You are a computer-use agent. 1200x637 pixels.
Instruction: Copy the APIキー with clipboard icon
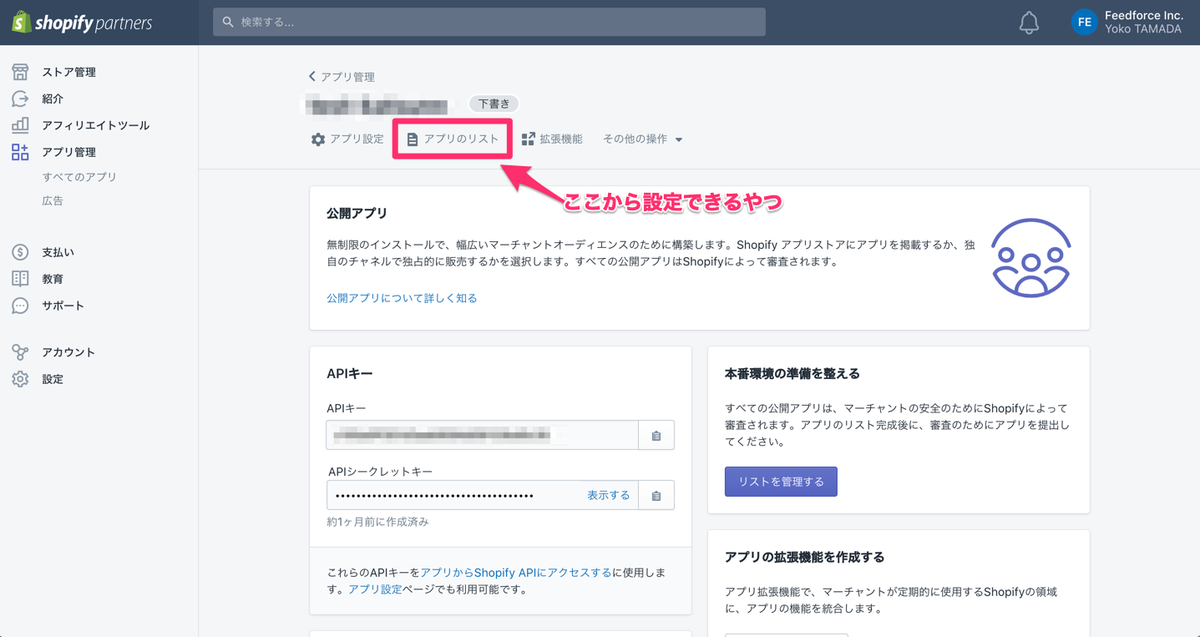coord(656,435)
